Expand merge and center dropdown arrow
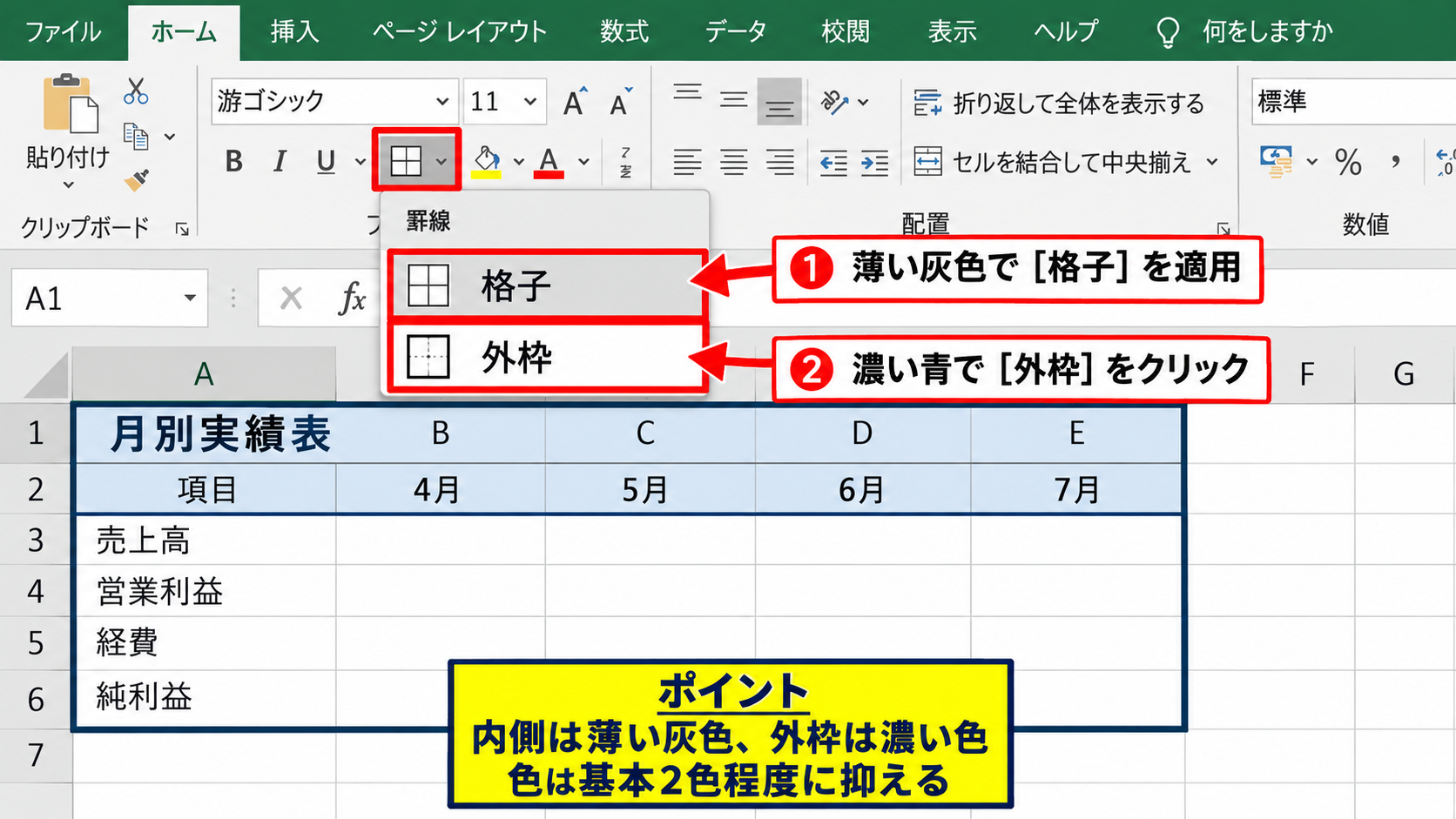The height and width of the screenshot is (819, 1456). coord(1212,162)
